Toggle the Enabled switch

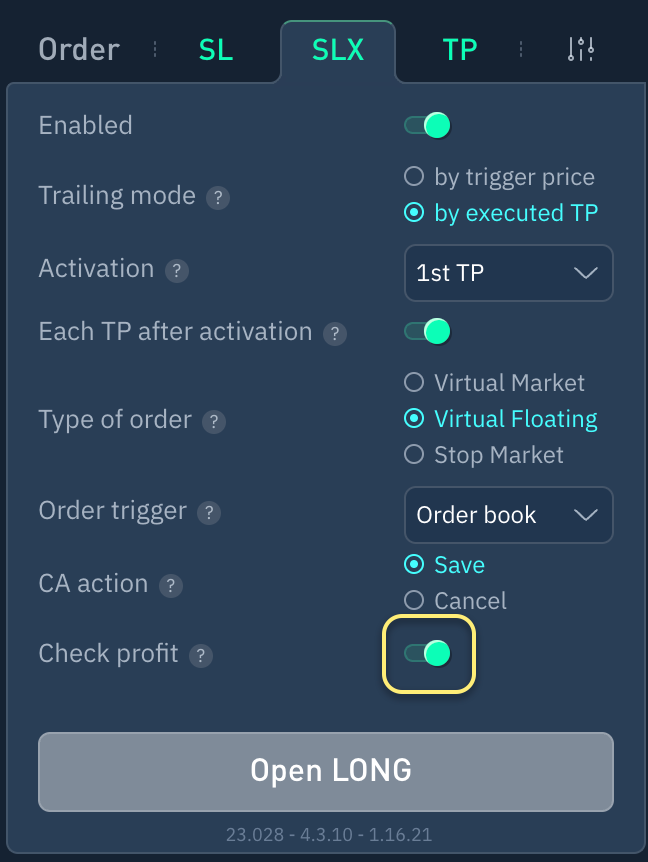[428, 125]
